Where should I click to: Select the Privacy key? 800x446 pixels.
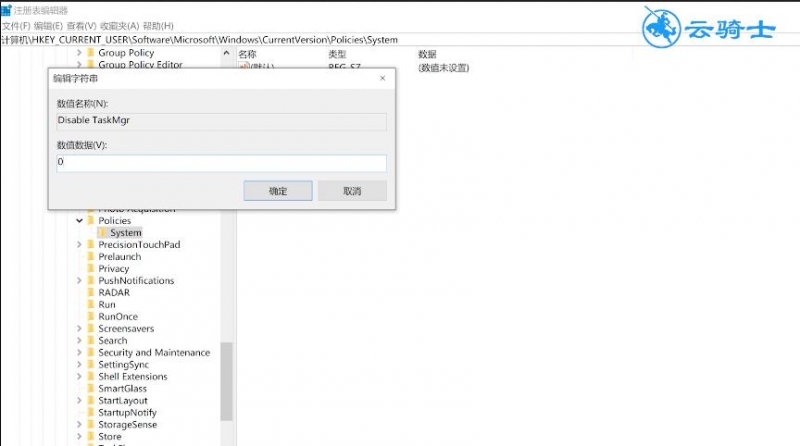[x=114, y=268]
